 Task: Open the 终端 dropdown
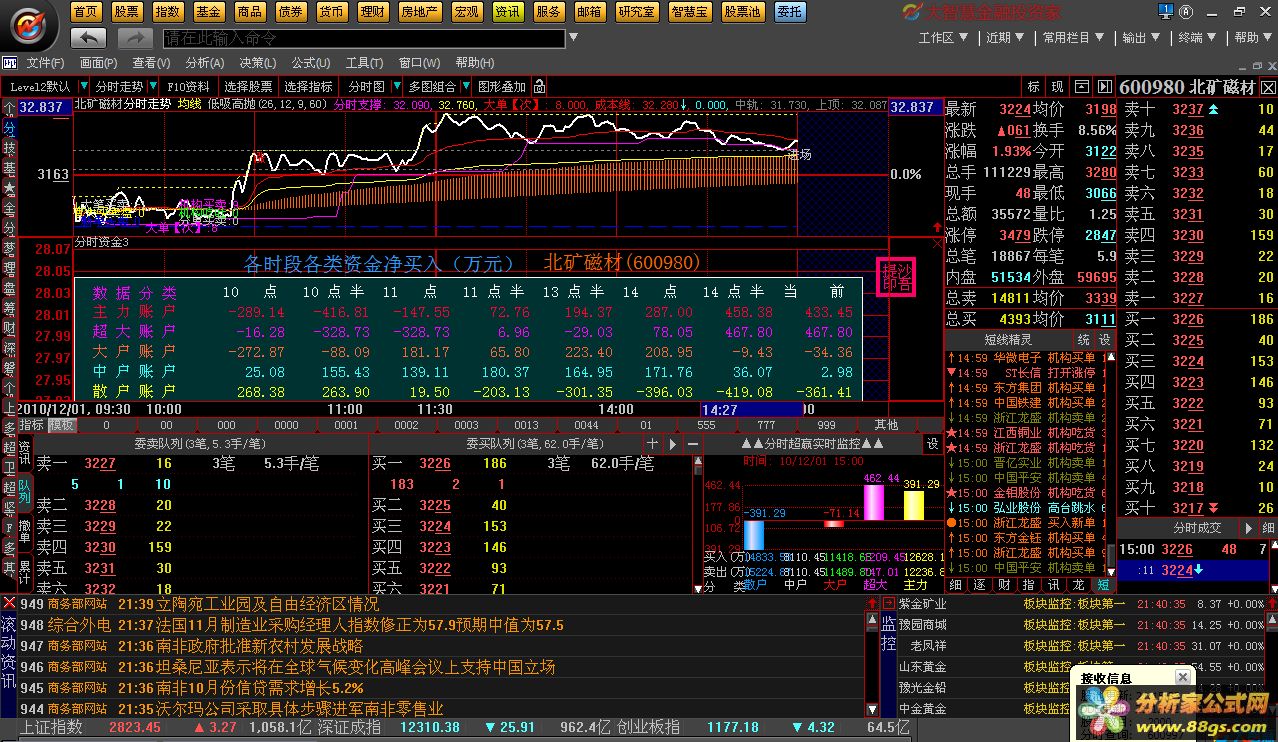pyautogui.click(x=1197, y=37)
